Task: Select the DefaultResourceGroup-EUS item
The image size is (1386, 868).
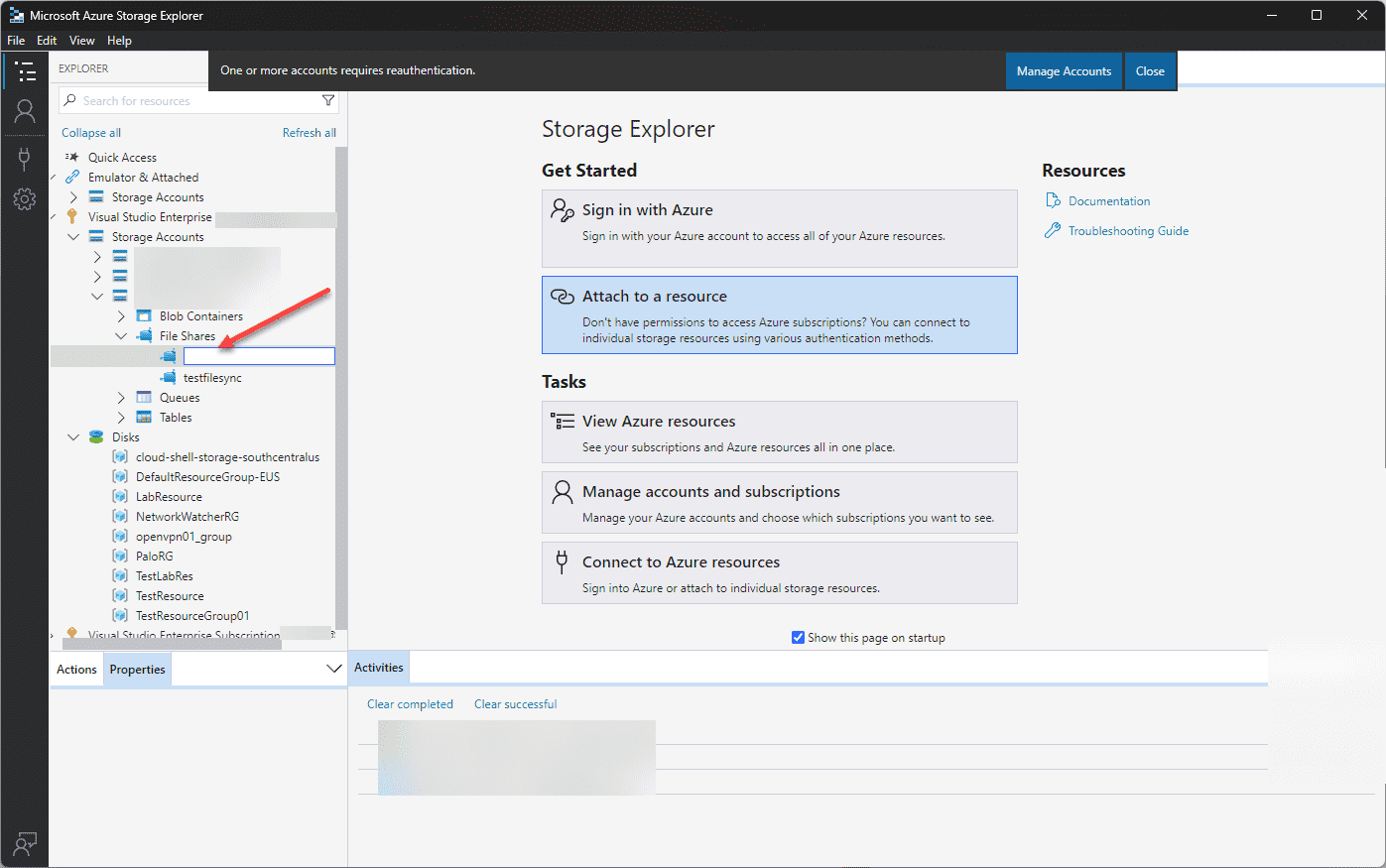Action: pyautogui.click(x=207, y=476)
